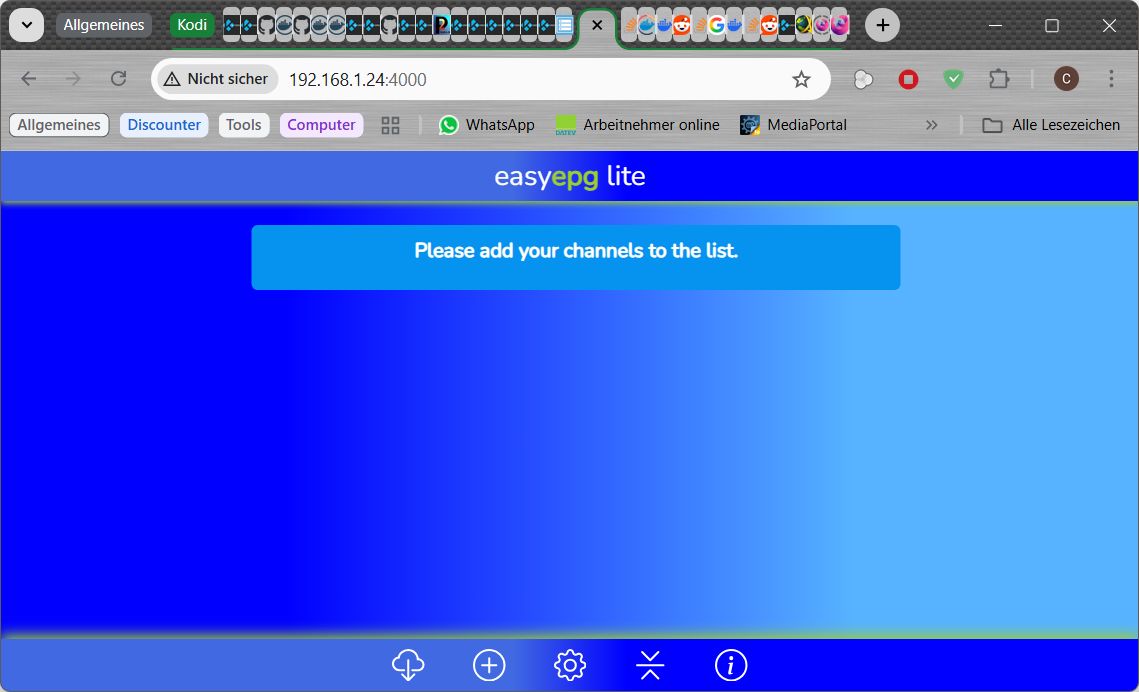The height and width of the screenshot is (692, 1139).
Task: Add a channel with the plus circle icon
Action: 489,665
